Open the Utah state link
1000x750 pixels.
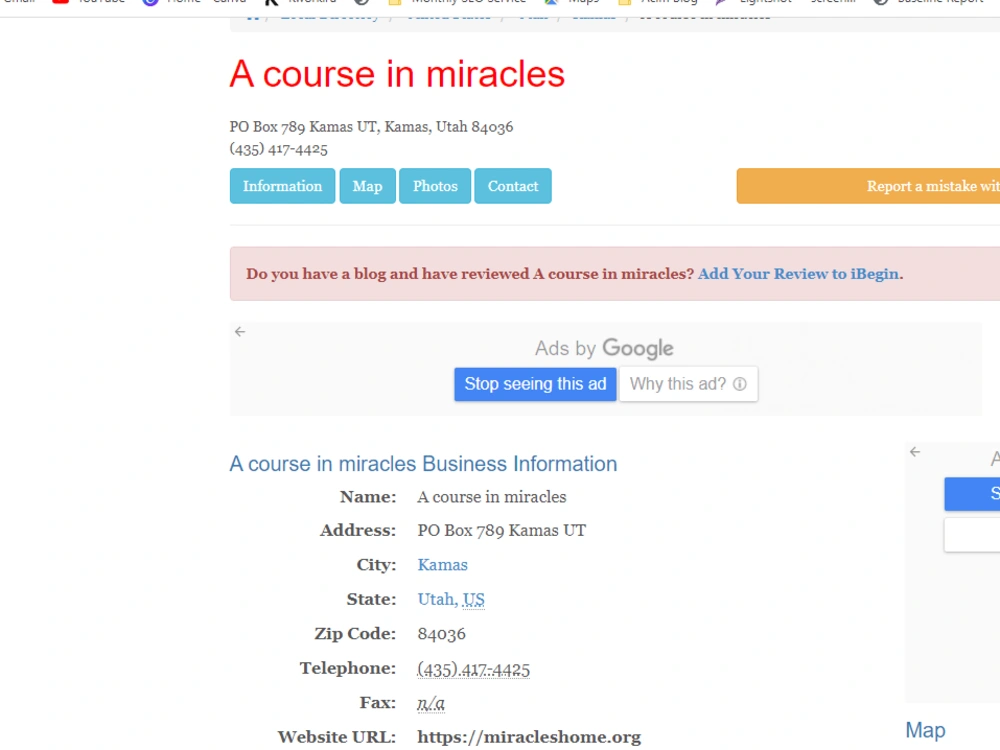tap(436, 599)
